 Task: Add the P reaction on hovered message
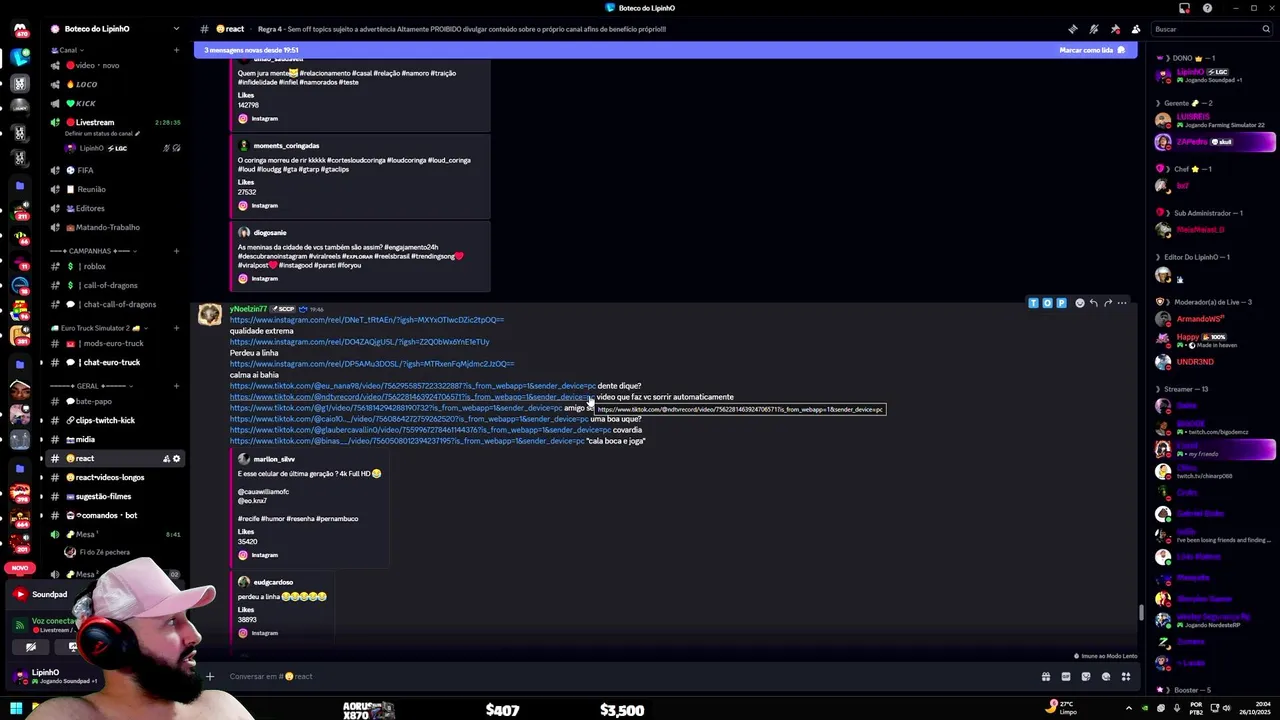[1061, 303]
